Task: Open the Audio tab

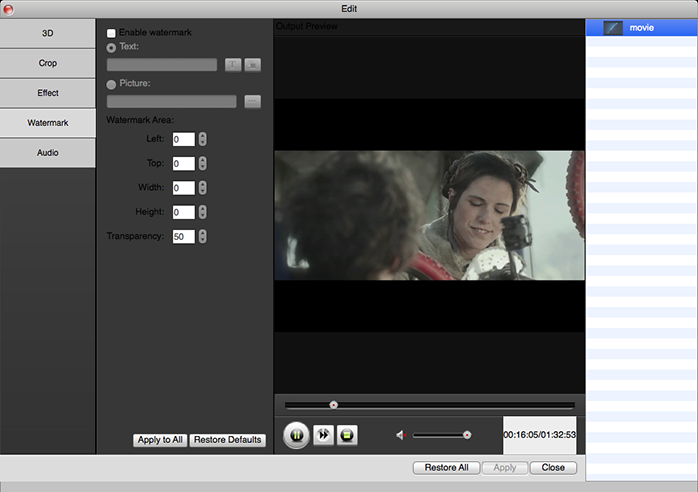Action: pos(48,153)
